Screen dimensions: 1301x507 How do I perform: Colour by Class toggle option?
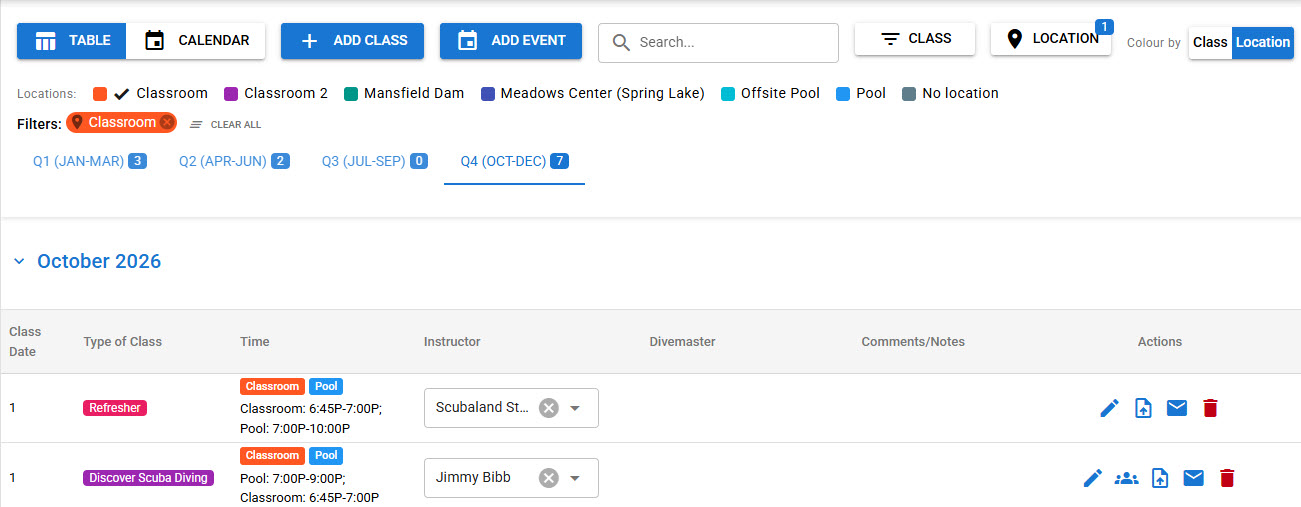(1210, 43)
